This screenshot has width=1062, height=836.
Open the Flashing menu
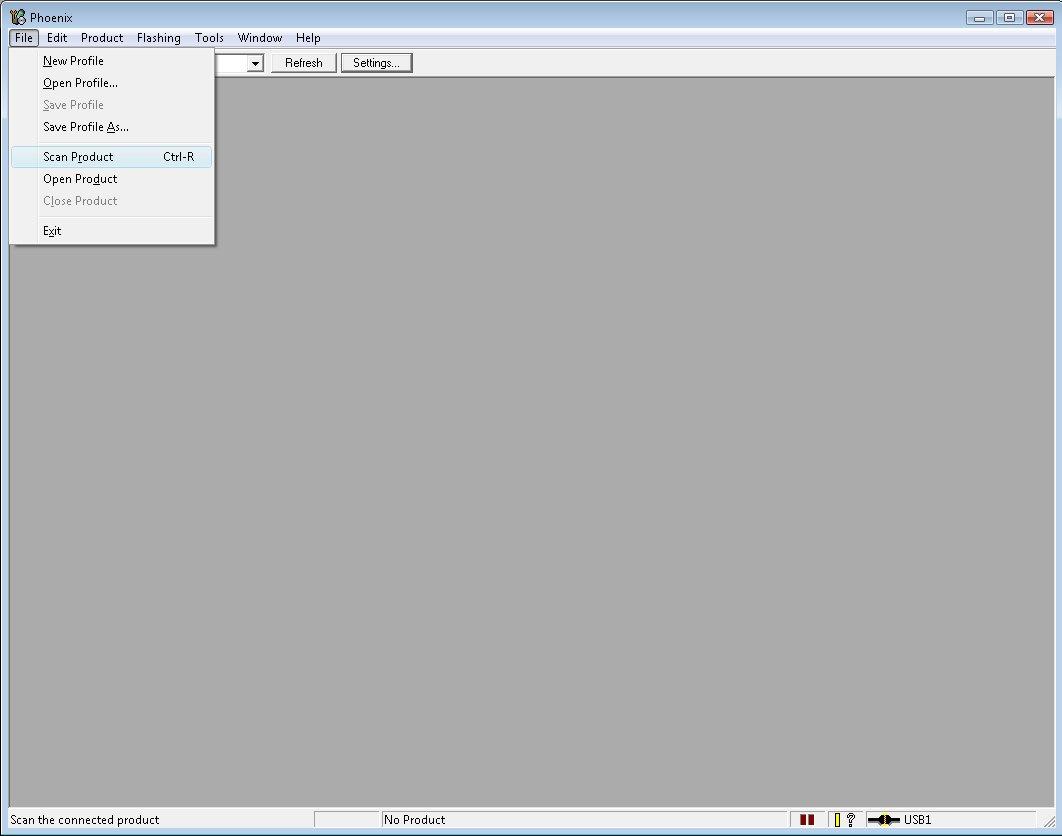coord(159,38)
